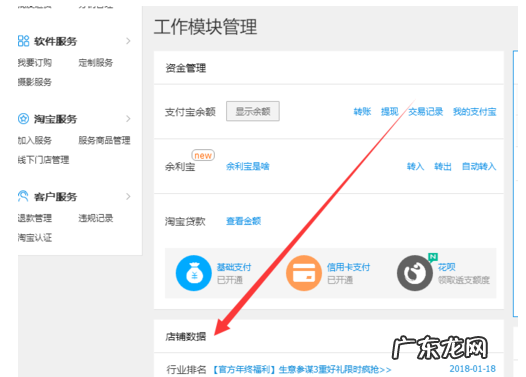Click the 软件服务 grid icon
526x377 pixels.
point(23,41)
